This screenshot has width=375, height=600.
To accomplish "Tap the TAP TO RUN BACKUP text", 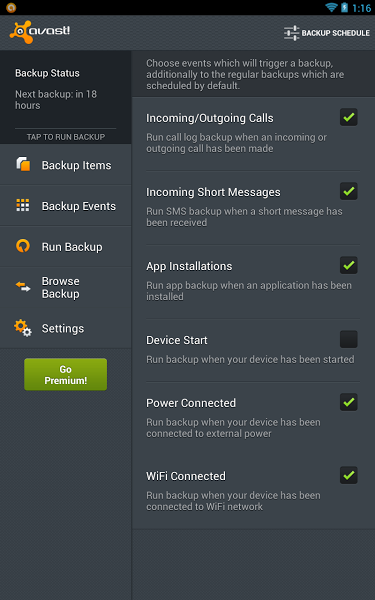I will click(x=65, y=137).
